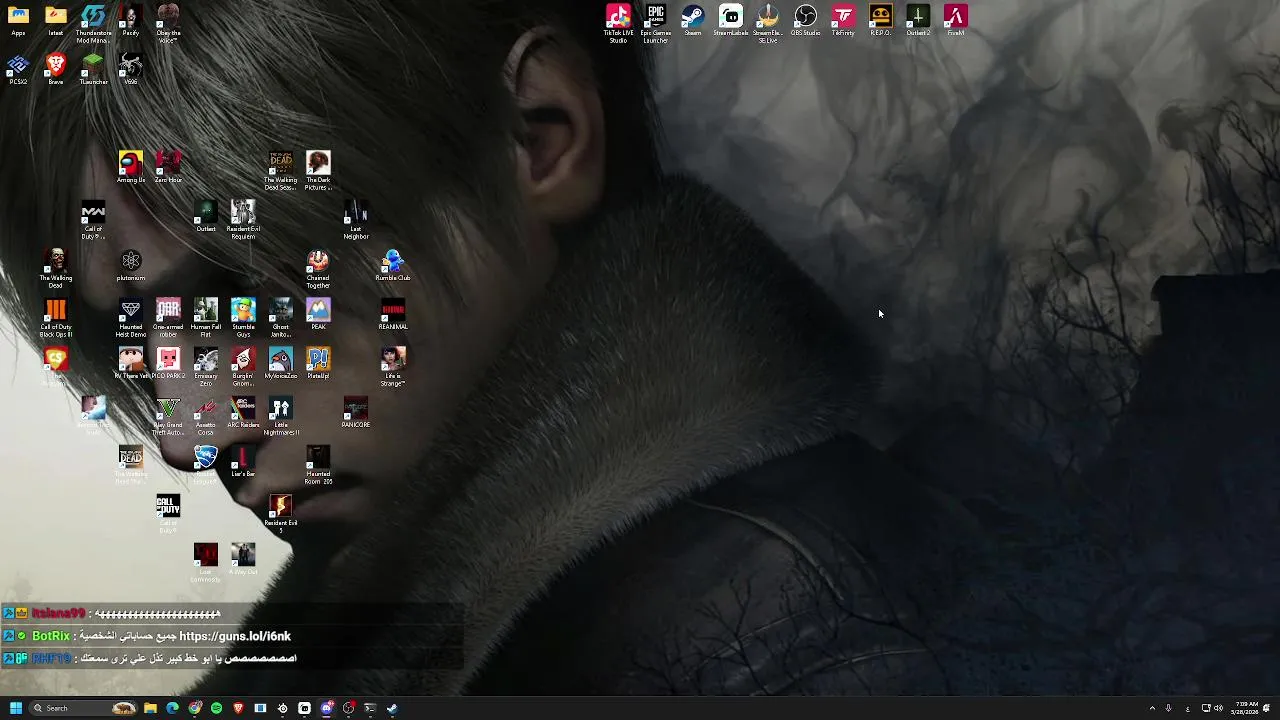Select the Rocket League icon
The height and width of the screenshot is (720, 1280).
point(205,464)
